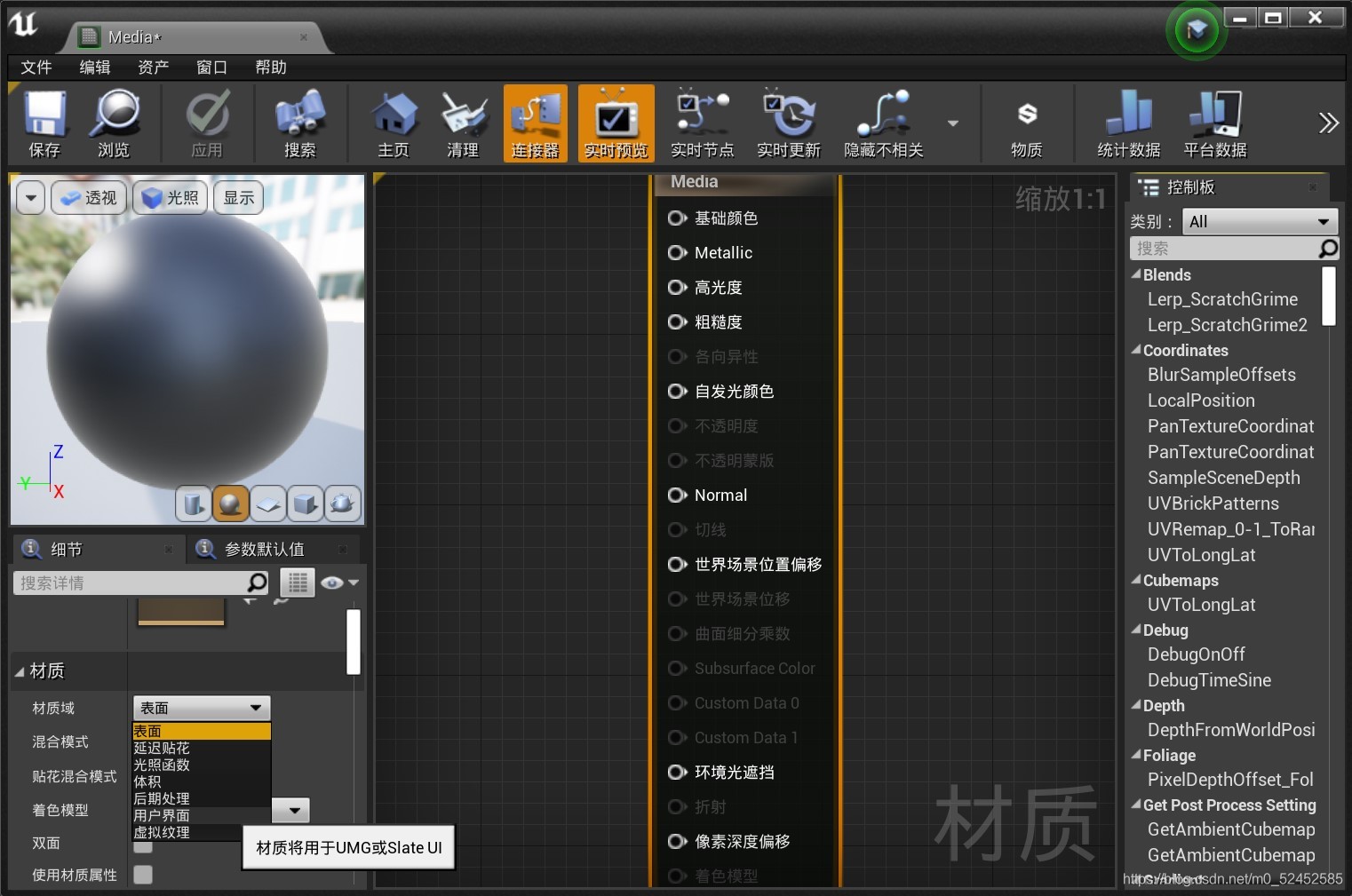Click the 光照 (Lit) view mode button
Screen dimensions: 1352x896
[170, 197]
